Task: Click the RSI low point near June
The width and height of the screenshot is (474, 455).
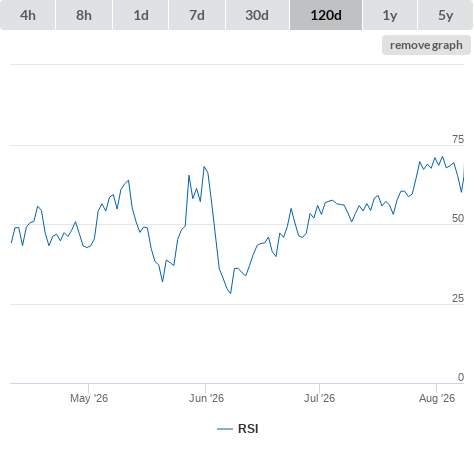Action: coord(230,293)
